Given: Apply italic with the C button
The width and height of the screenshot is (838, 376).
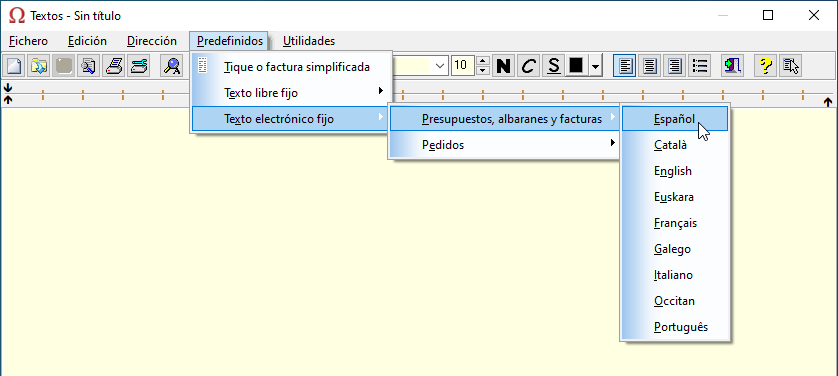Looking at the screenshot, I should click(x=529, y=66).
